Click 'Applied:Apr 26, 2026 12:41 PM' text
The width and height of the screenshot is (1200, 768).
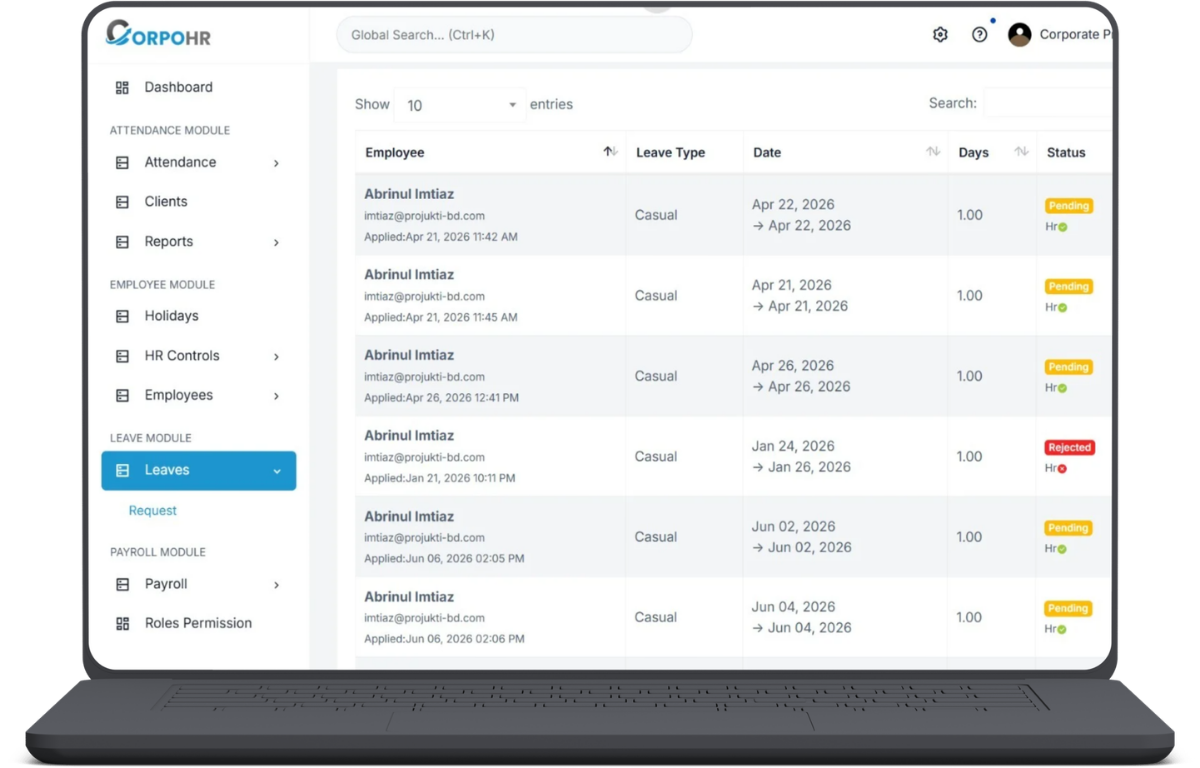[x=441, y=398]
